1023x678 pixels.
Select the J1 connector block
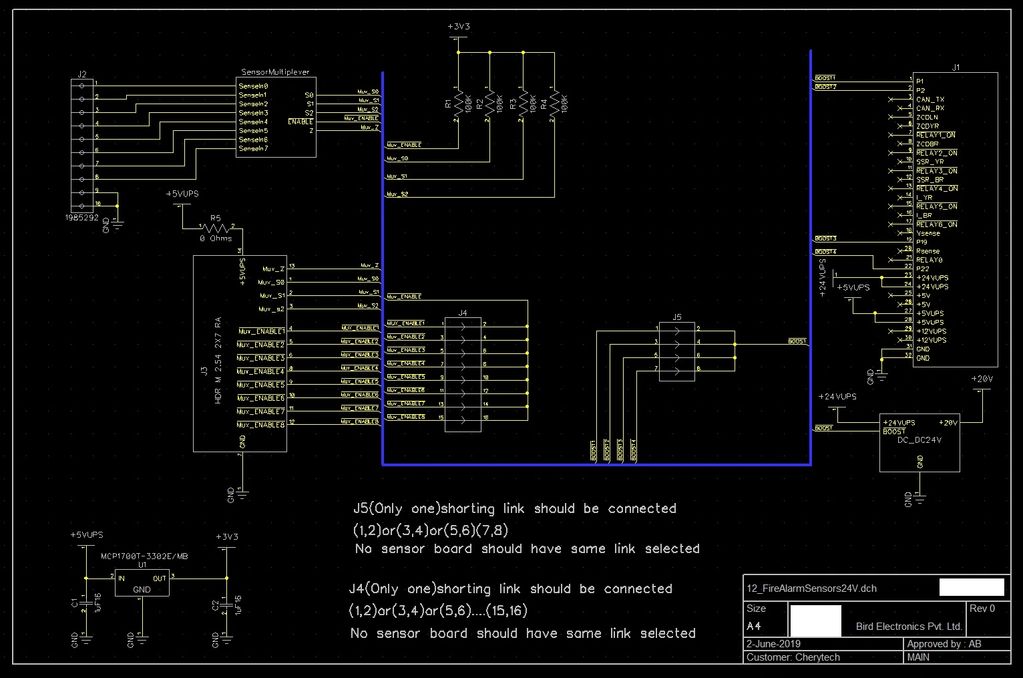coord(955,219)
